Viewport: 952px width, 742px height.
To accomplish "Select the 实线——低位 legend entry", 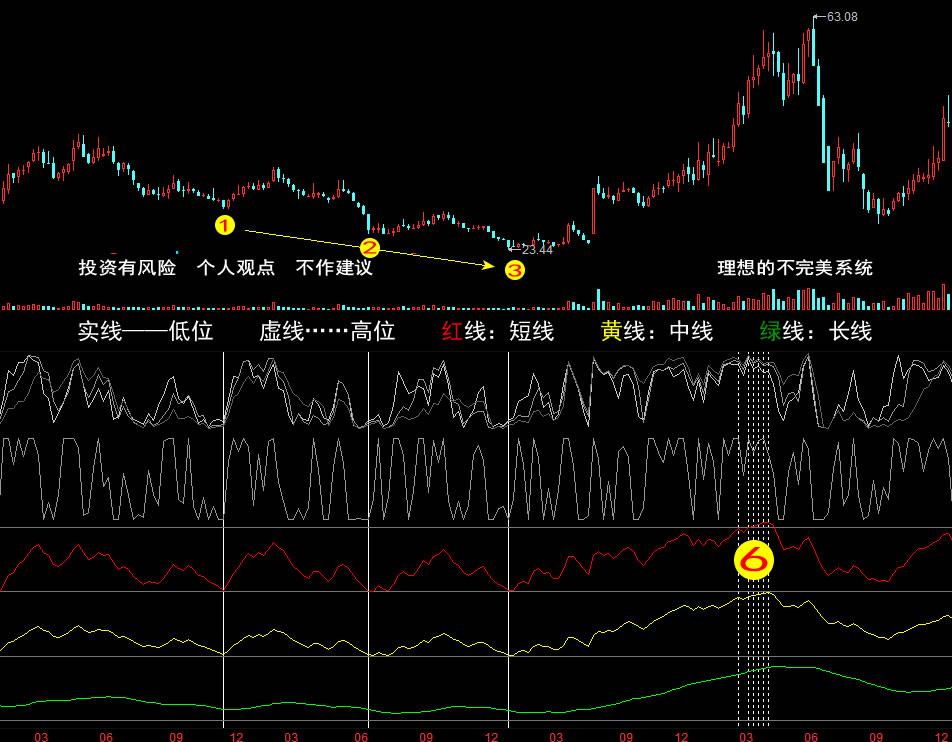I will (146, 332).
